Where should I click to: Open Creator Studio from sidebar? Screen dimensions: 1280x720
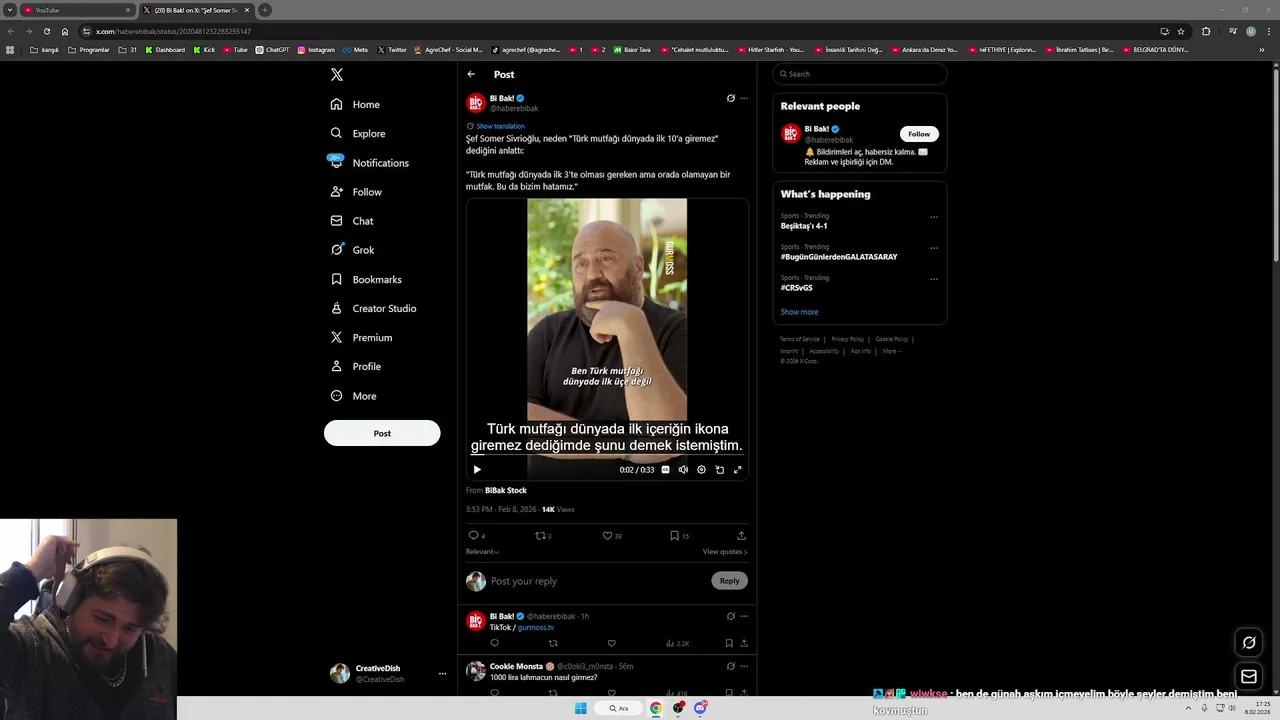(x=373, y=308)
